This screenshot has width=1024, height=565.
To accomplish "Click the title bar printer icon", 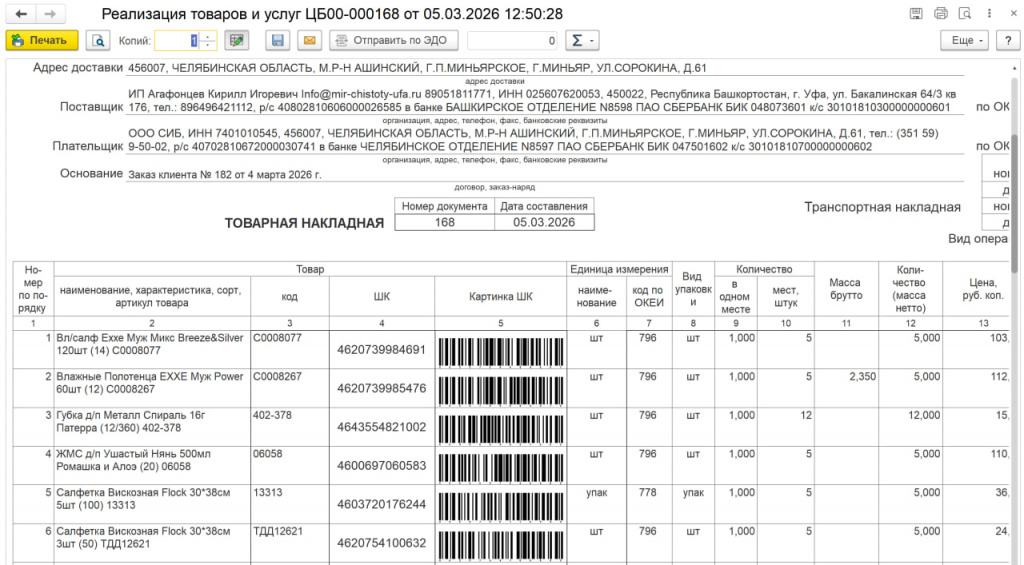I will [x=940, y=14].
